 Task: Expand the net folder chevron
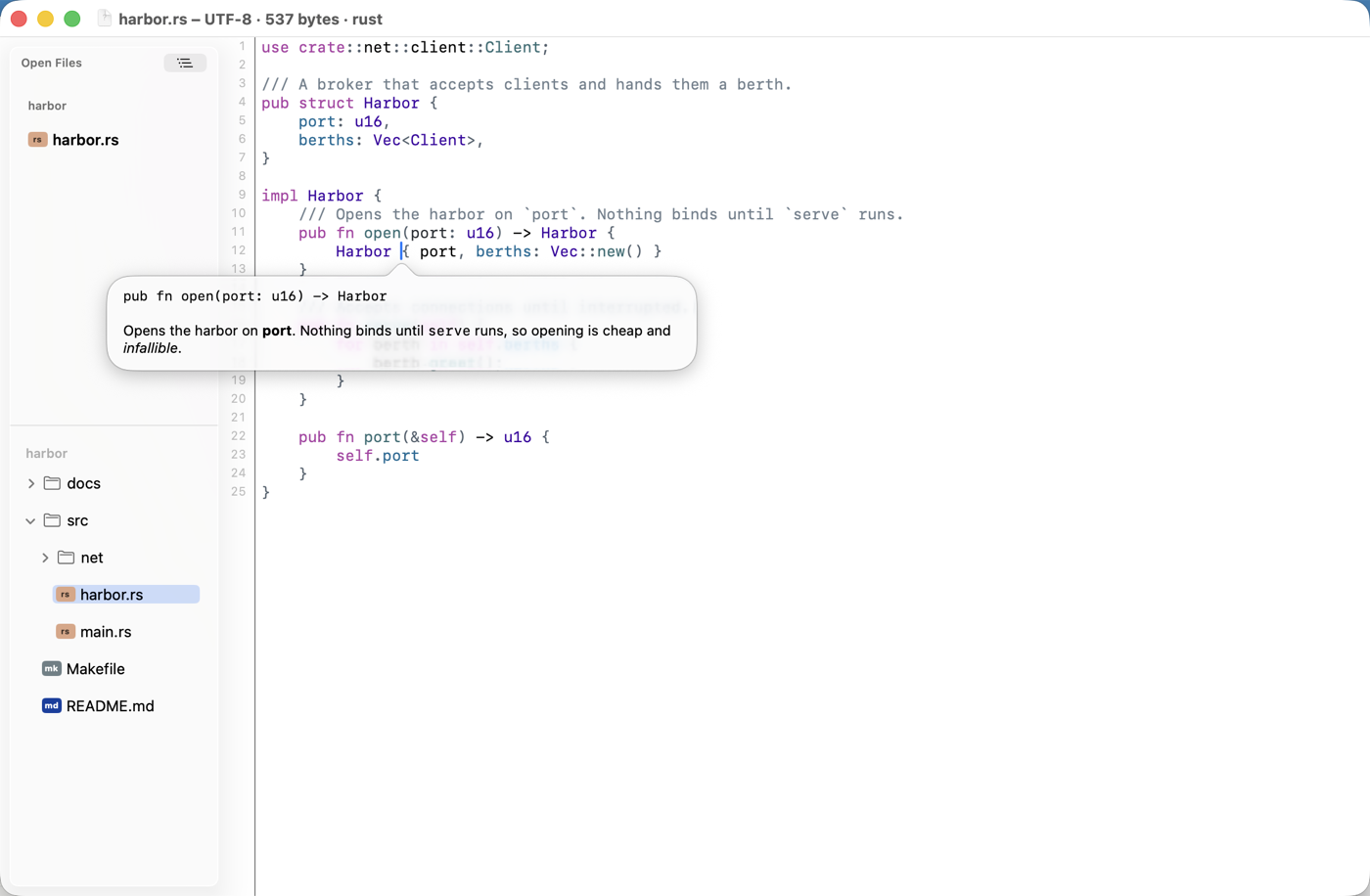pos(44,558)
